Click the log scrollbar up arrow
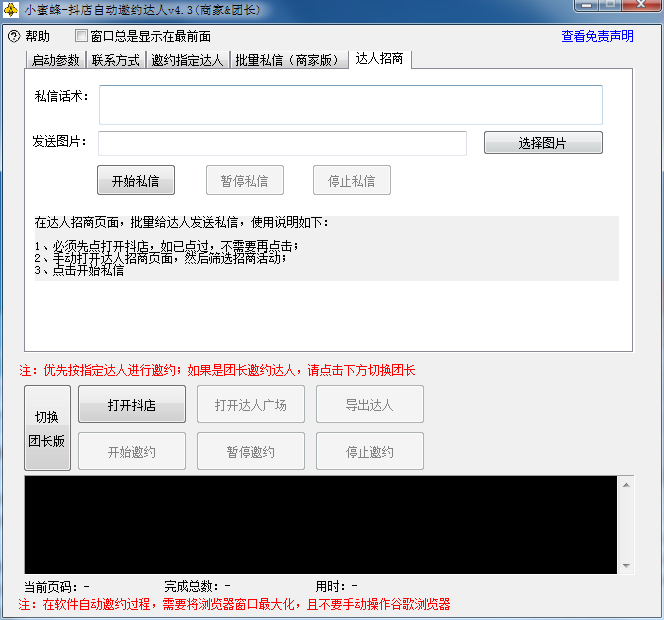The width and height of the screenshot is (664, 620). [x=626, y=484]
